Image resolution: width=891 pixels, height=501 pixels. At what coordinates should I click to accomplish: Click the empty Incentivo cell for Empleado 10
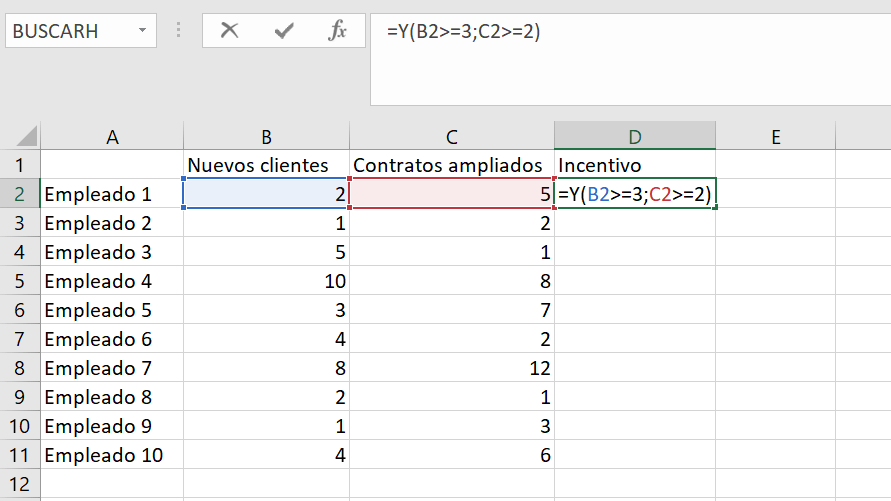tap(635, 455)
